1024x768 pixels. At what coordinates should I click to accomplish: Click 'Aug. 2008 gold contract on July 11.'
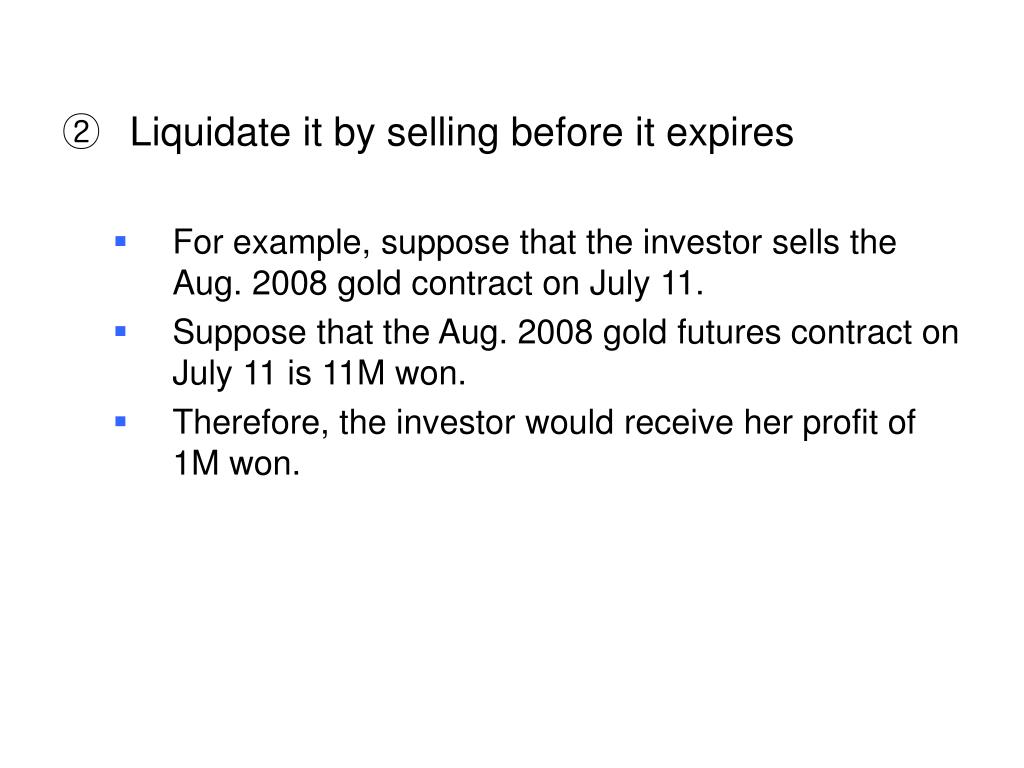(438, 284)
